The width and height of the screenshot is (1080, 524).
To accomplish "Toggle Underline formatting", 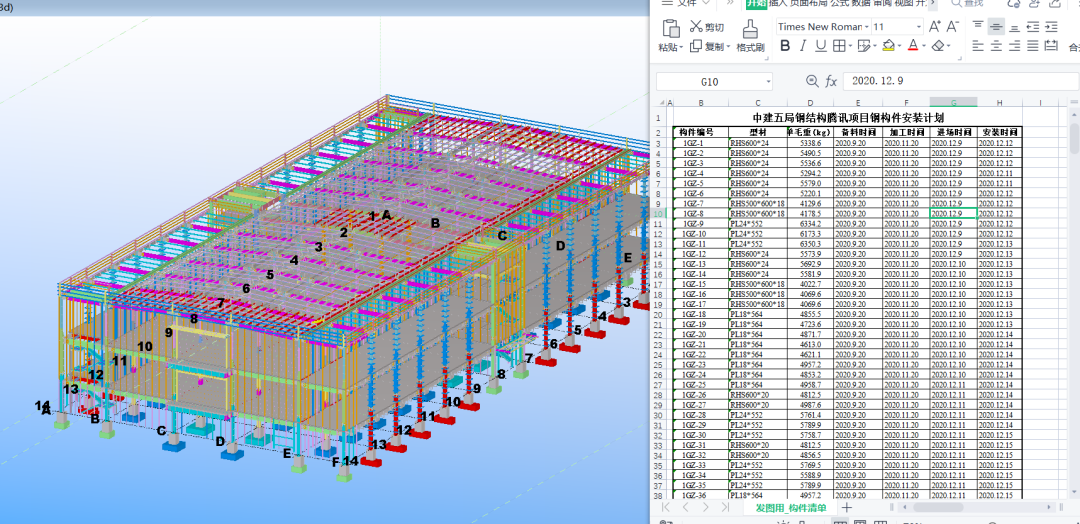I will point(820,46).
